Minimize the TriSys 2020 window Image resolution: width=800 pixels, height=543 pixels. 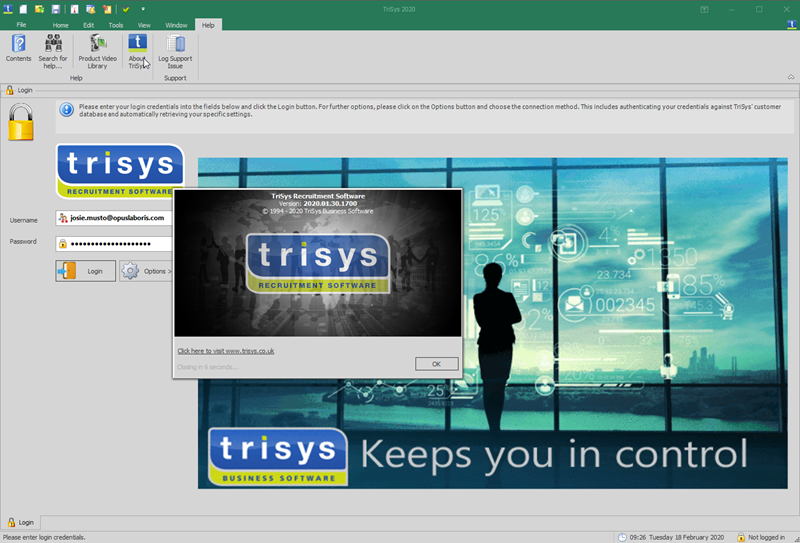tap(731, 9)
